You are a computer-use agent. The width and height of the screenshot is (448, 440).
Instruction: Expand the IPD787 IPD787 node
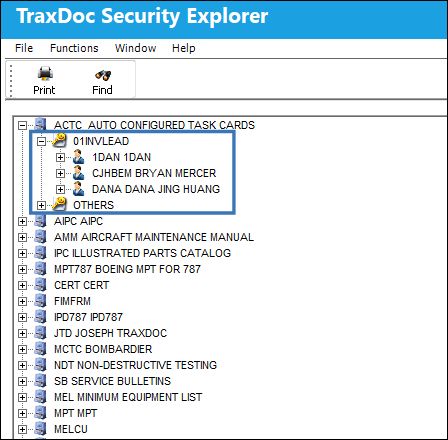[22, 317]
